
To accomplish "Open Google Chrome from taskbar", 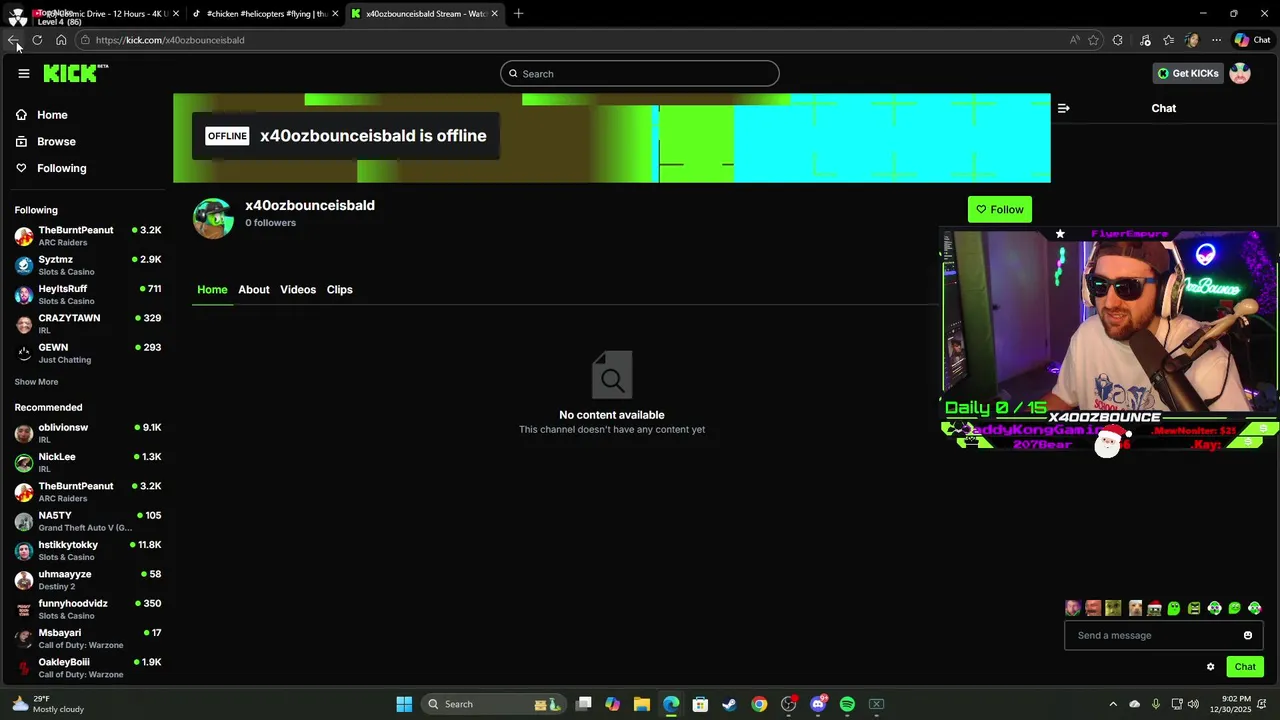I will click(x=759, y=704).
